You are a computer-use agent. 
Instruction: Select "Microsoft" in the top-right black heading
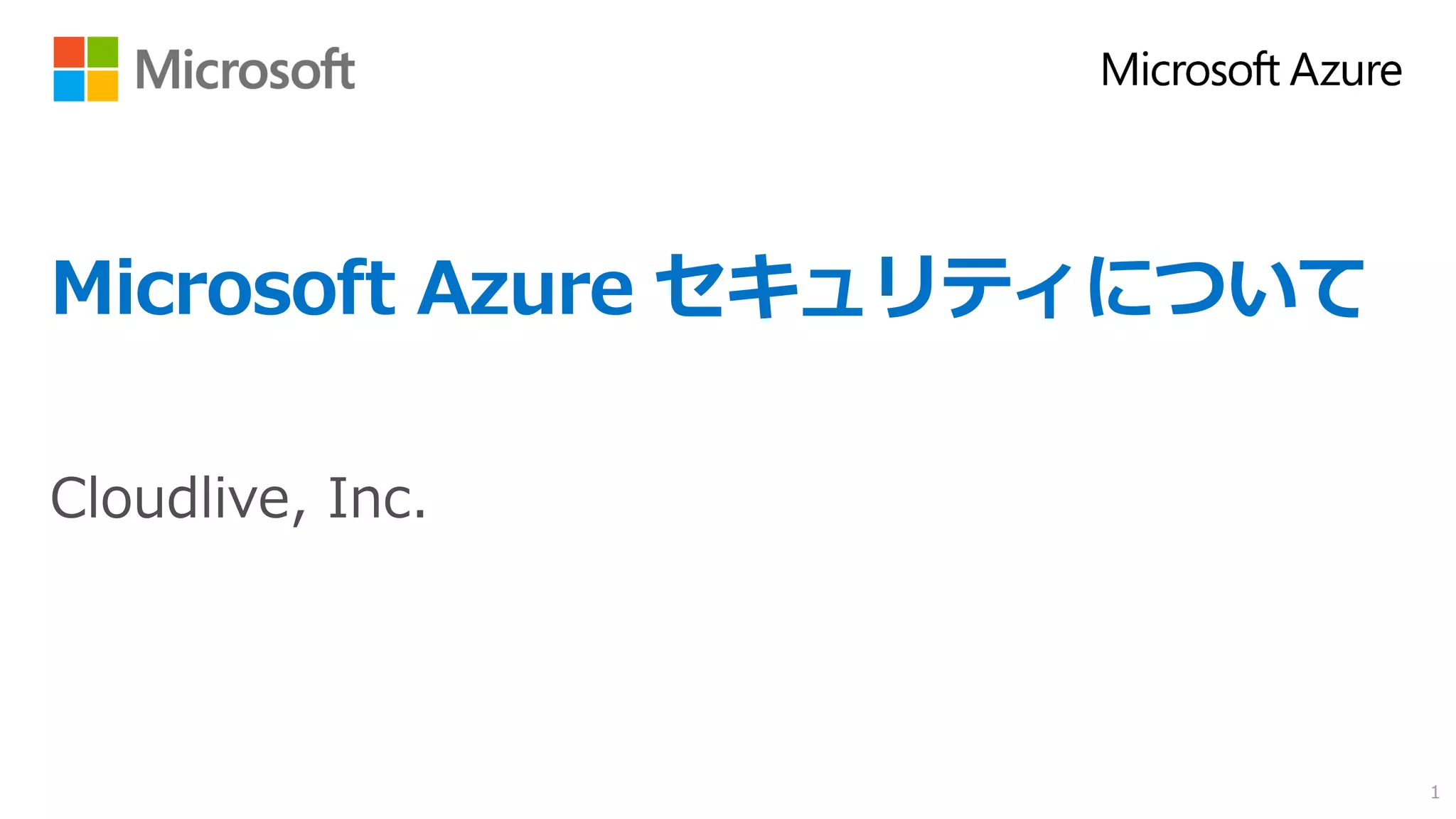[x=1190, y=70]
